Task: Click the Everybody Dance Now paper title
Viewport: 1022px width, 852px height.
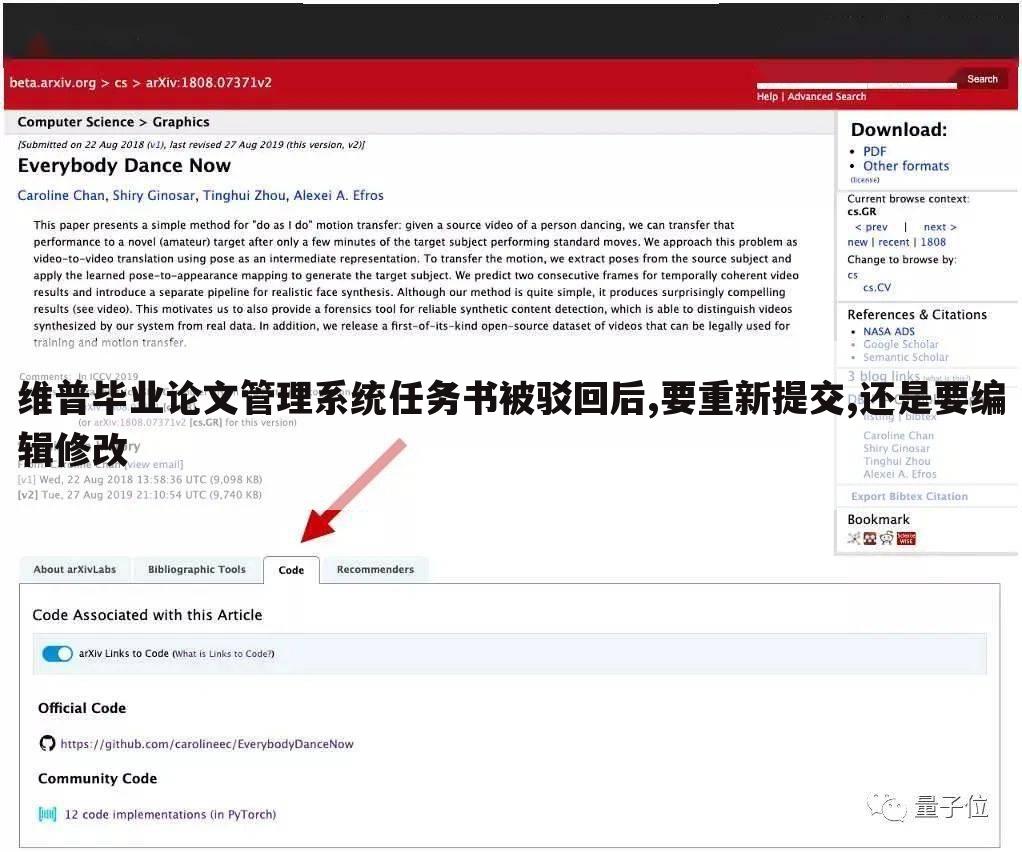Action: pos(124,166)
